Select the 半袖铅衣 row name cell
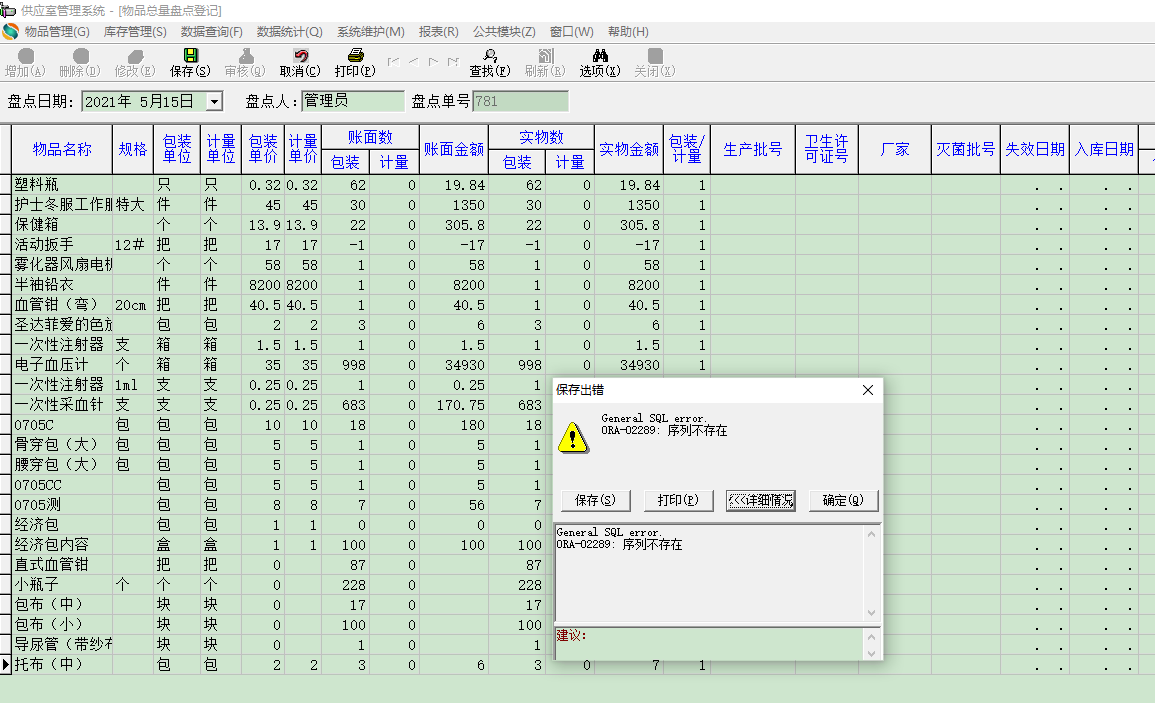Image resolution: width=1155 pixels, height=703 pixels. 63,284
